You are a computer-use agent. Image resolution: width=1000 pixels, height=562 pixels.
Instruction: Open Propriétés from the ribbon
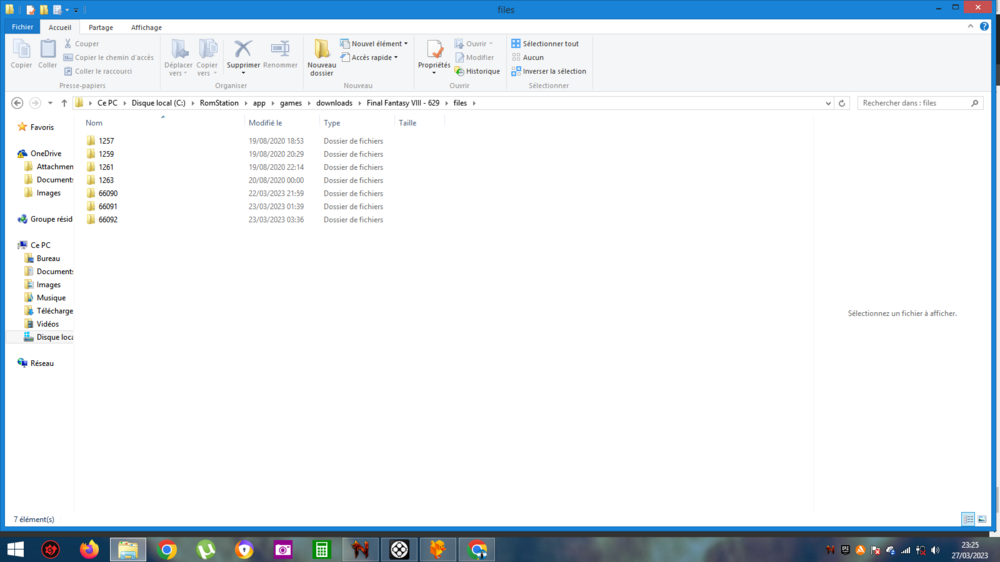434,50
